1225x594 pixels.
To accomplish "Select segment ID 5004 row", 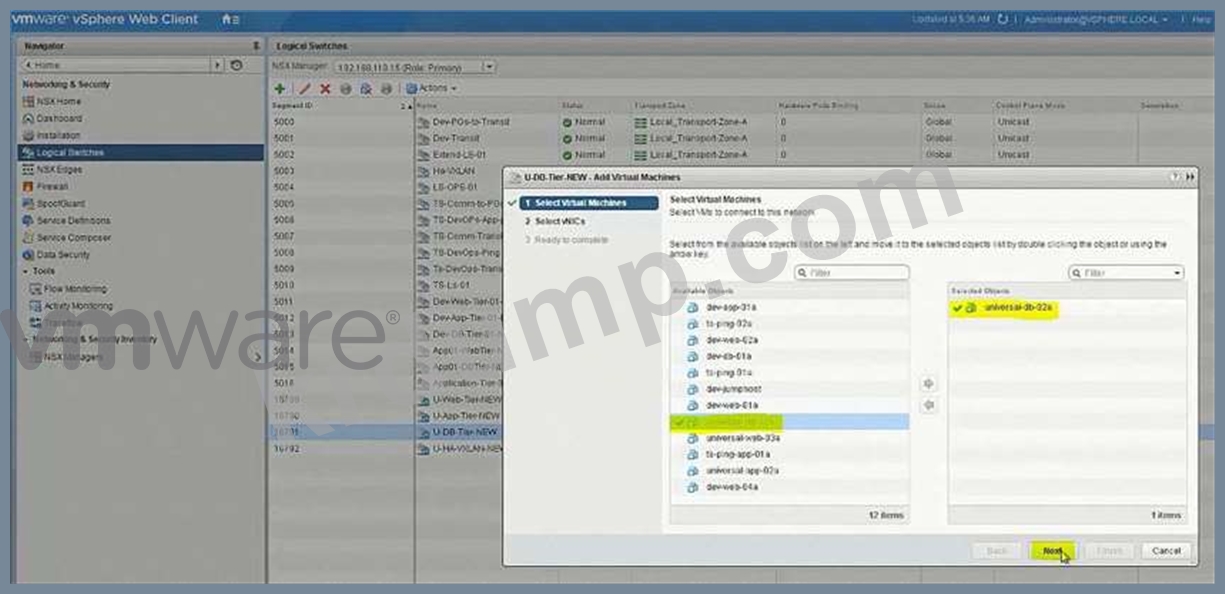I will tap(385, 187).
